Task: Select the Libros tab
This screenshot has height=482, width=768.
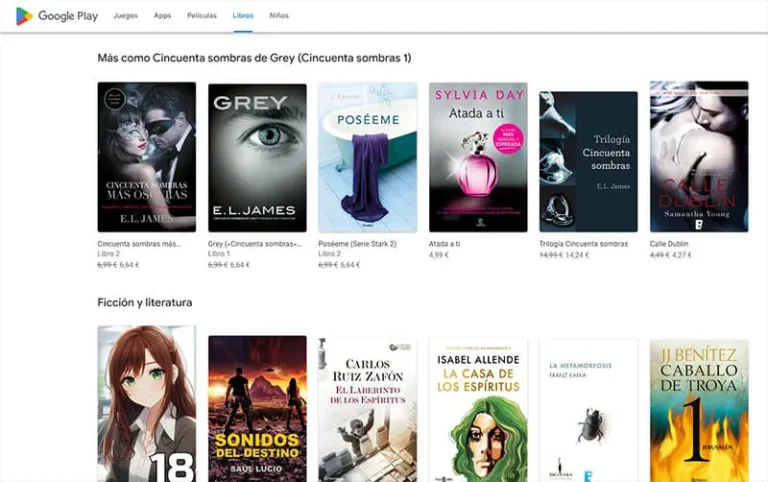Action: pyautogui.click(x=243, y=16)
